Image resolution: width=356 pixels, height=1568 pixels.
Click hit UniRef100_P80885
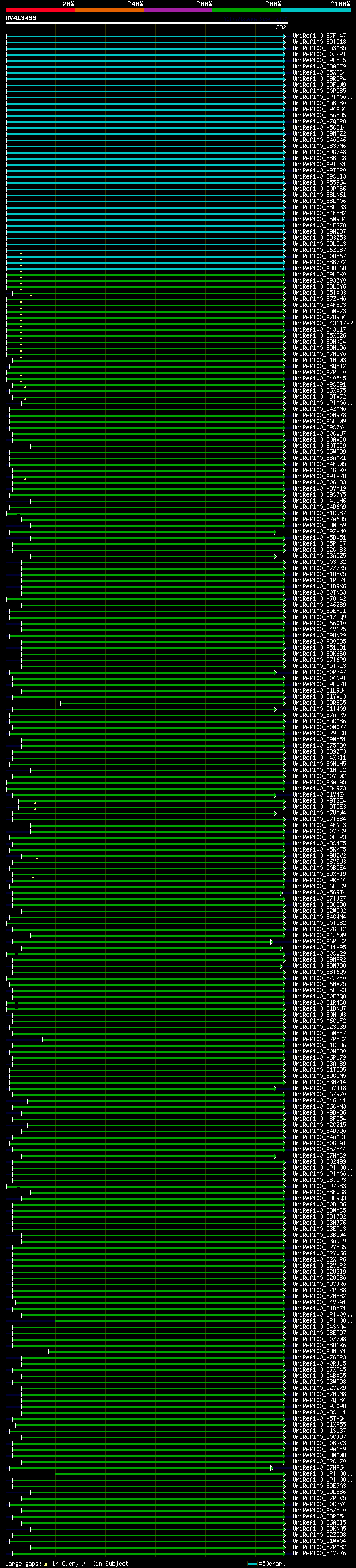click(x=319, y=641)
